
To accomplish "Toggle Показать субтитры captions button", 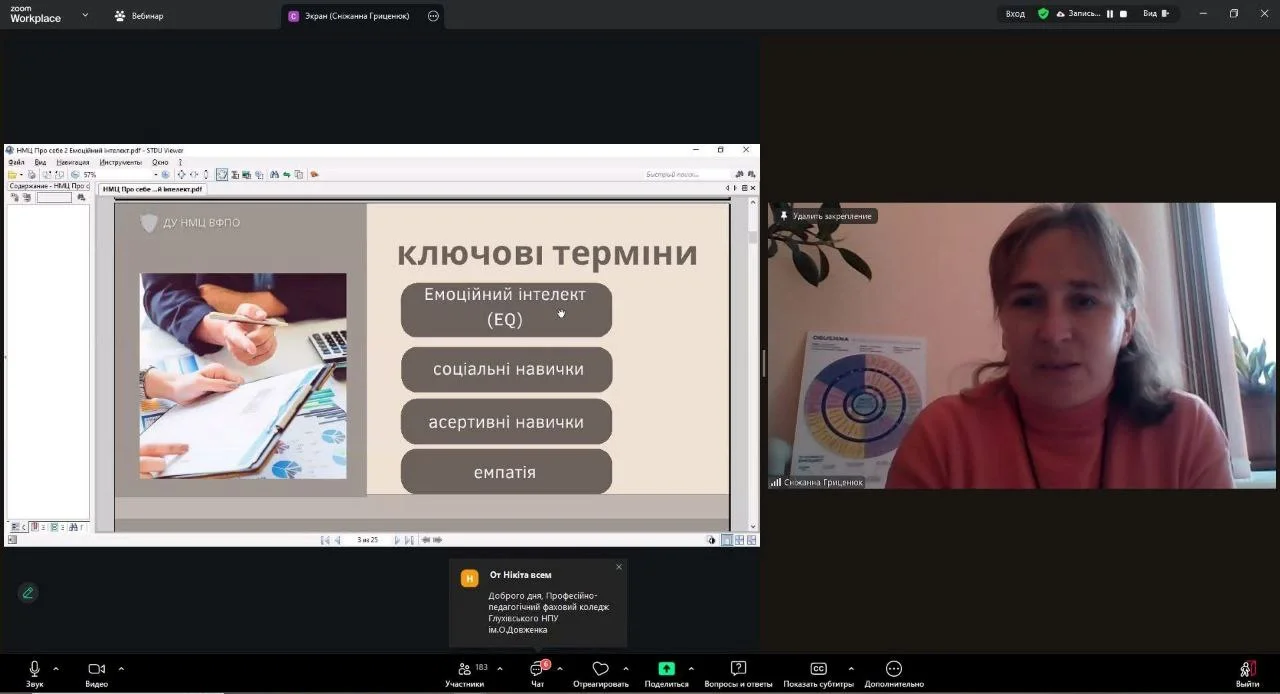I will pyautogui.click(x=818, y=669).
